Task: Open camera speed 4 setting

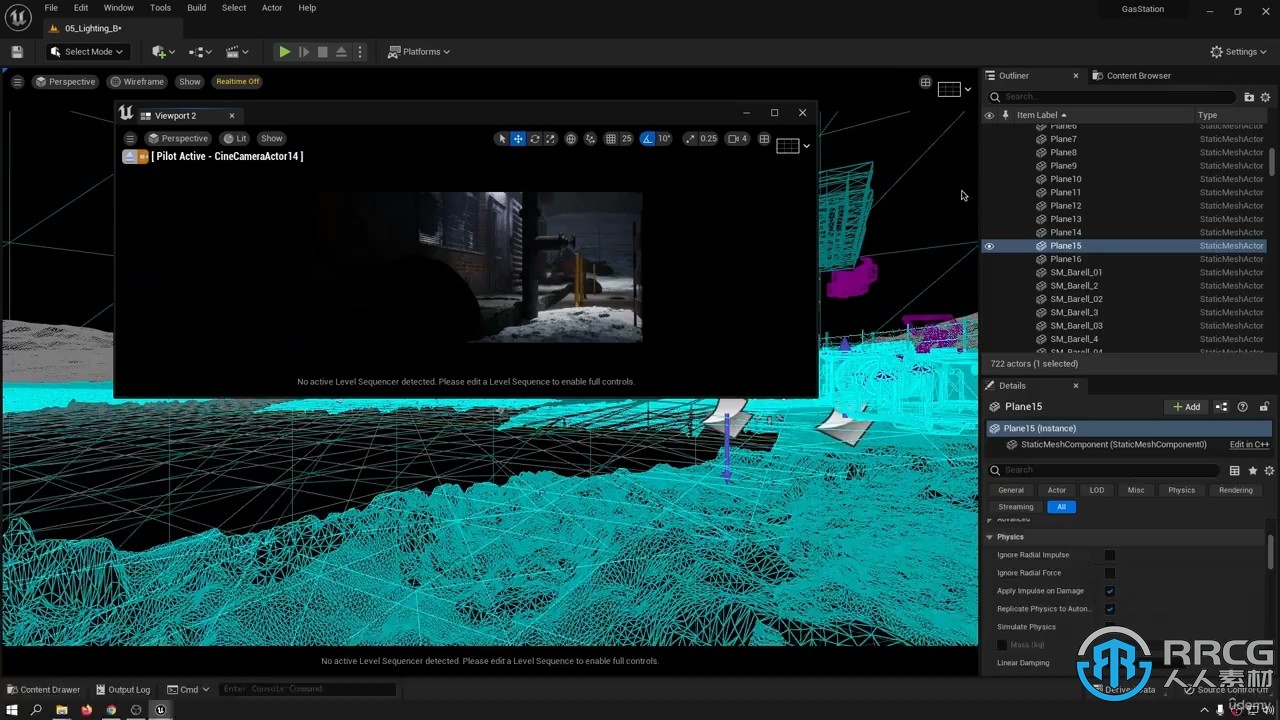Action: pyautogui.click(x=738, y=139)
